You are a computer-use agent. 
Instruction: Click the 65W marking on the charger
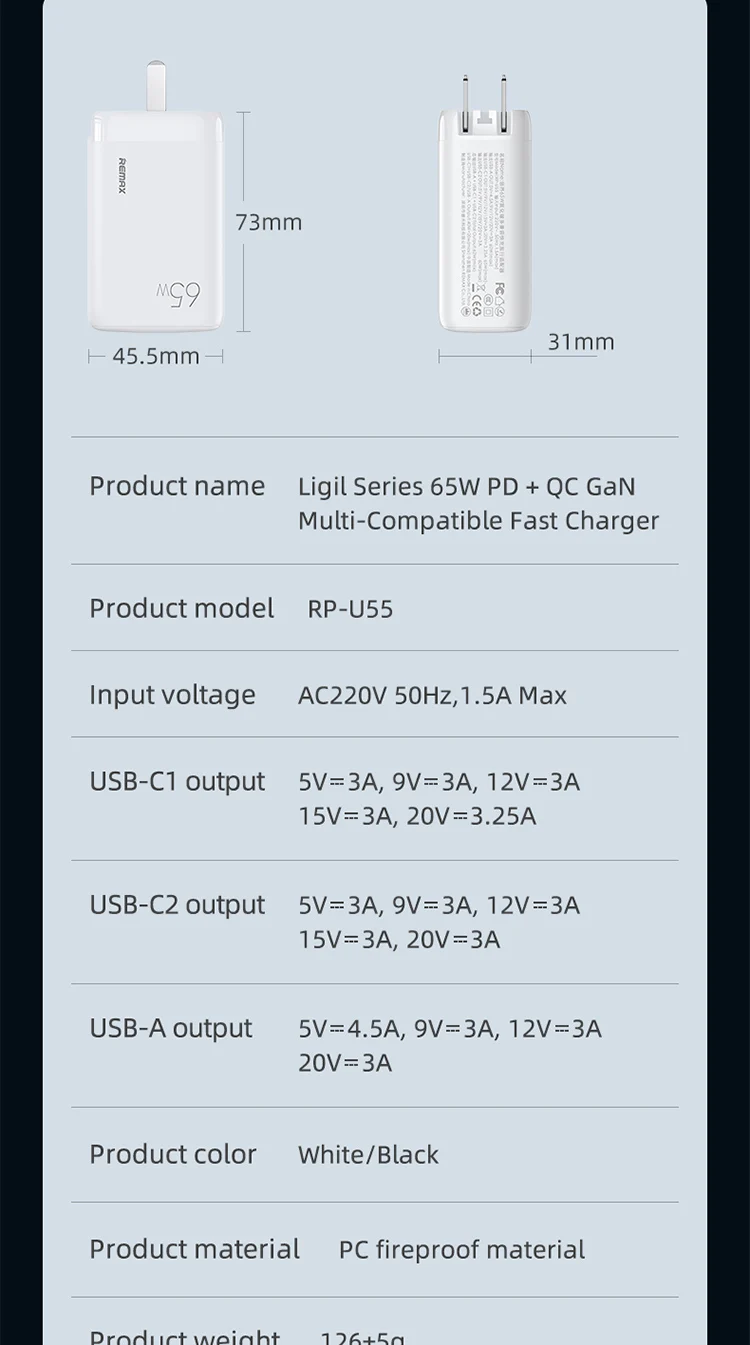pyautogui.click(x=179, y=294)
